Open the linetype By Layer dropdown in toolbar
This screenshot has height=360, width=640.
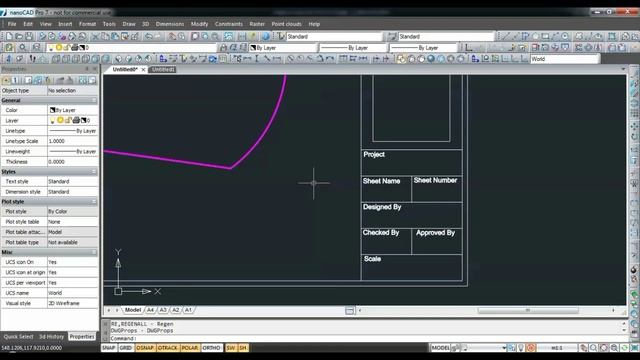(353, 48)
